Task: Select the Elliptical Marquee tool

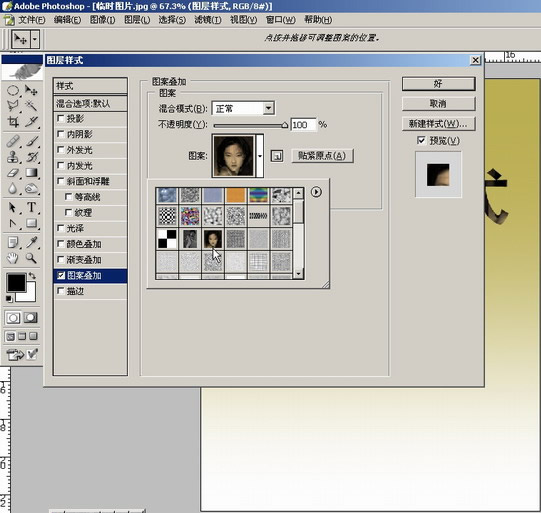Action: [x=13, y=91]
